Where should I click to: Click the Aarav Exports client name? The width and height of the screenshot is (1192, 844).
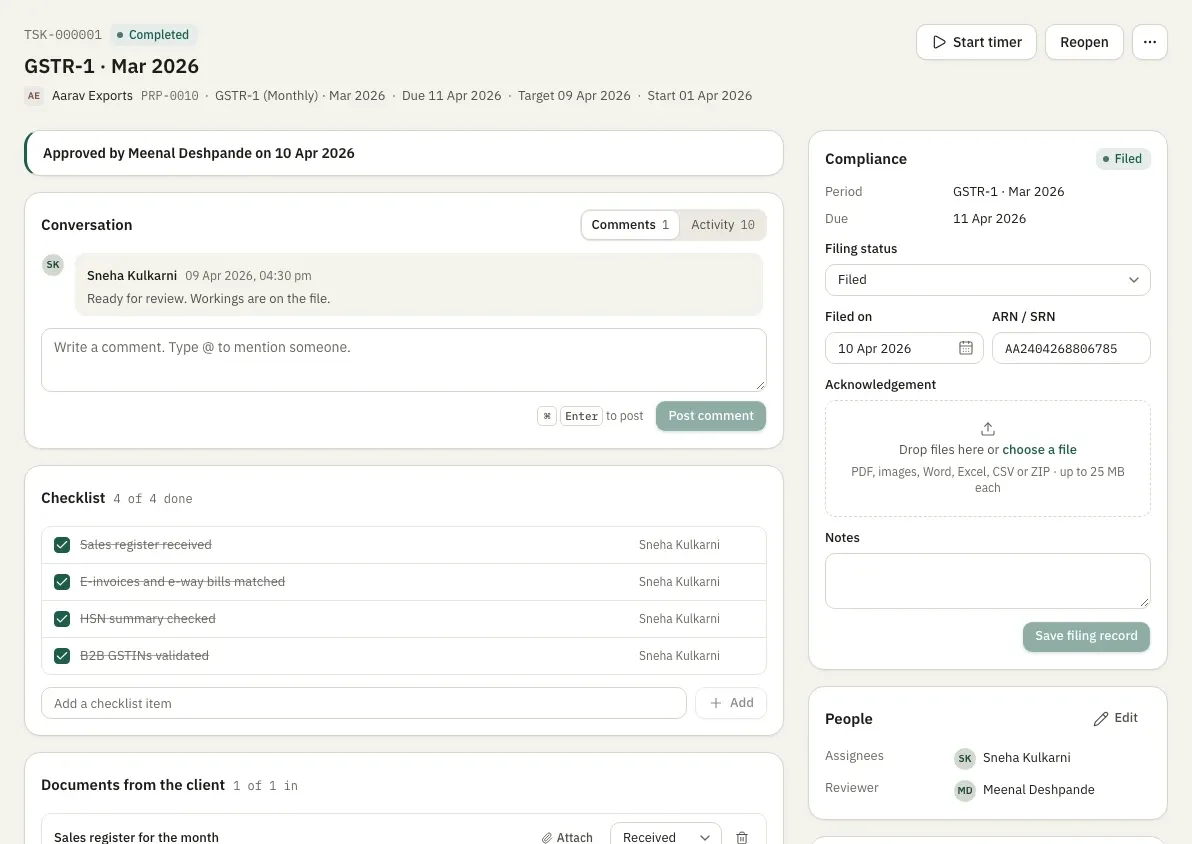pyautogui.click(x=92, y=96)
